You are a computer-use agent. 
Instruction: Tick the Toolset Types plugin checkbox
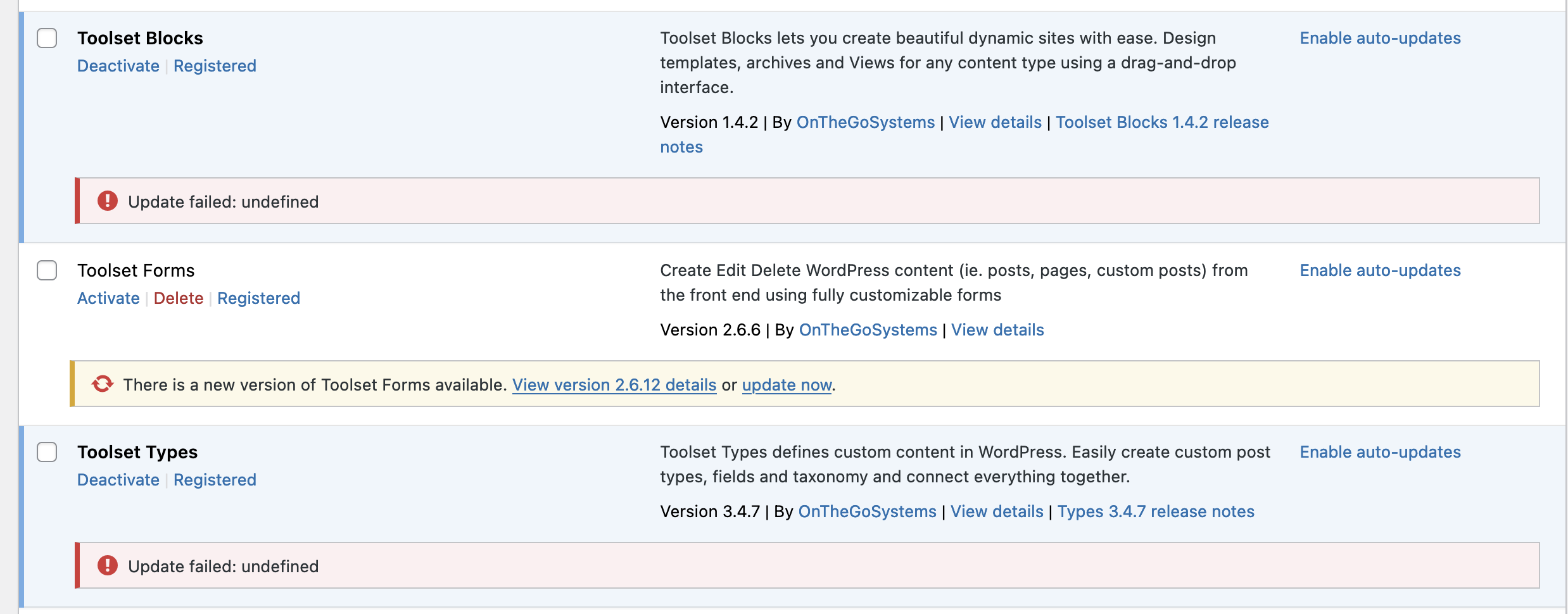[47, 452]
